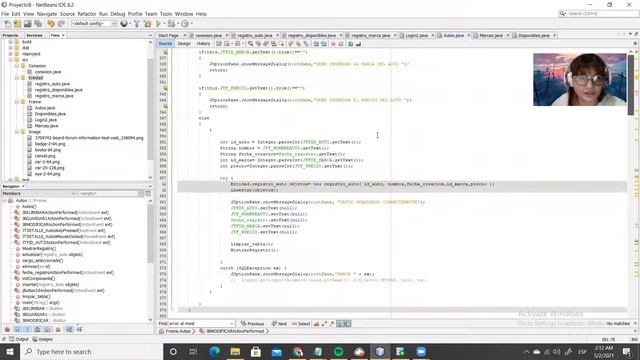Run the project with green play icon
This screenshot has height=360, width=640.
[x=158, y=24]
